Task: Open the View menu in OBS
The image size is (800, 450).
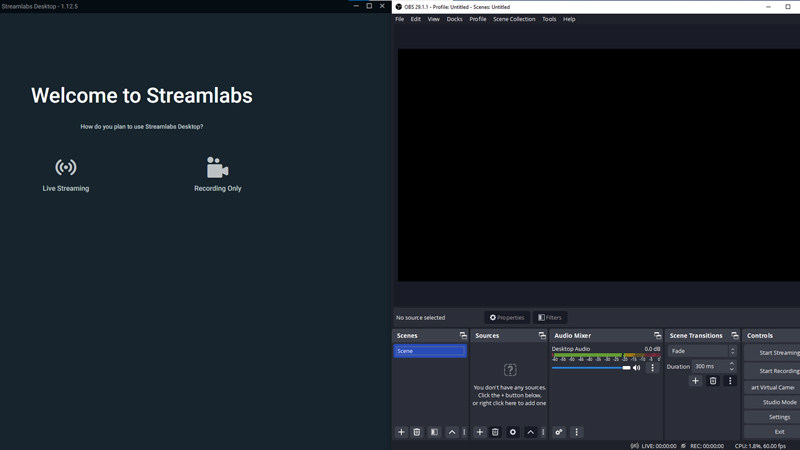Action: point(434,19)
